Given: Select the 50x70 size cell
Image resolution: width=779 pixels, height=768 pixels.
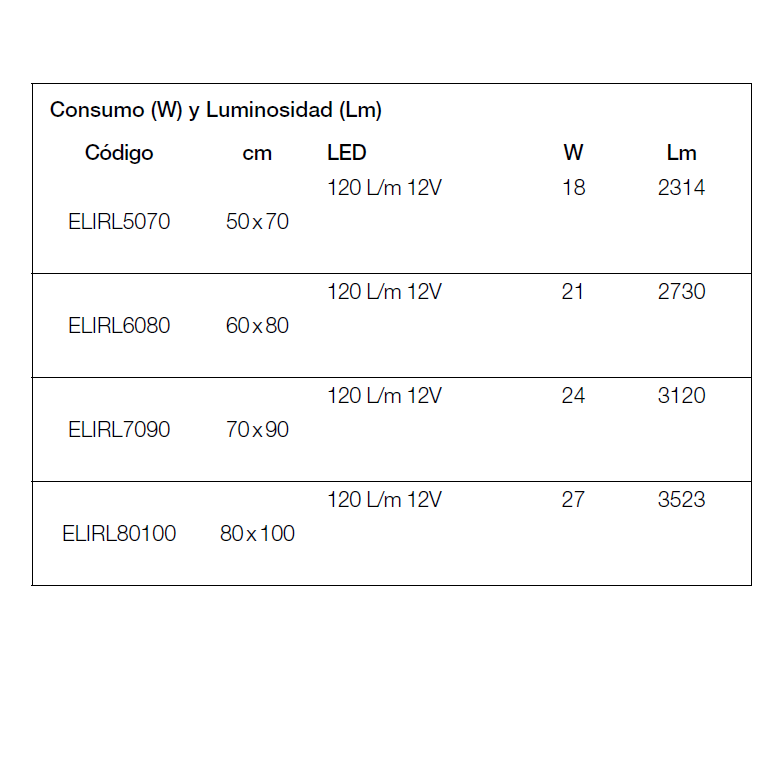Looking at the screenshot, I should point(257,222).
